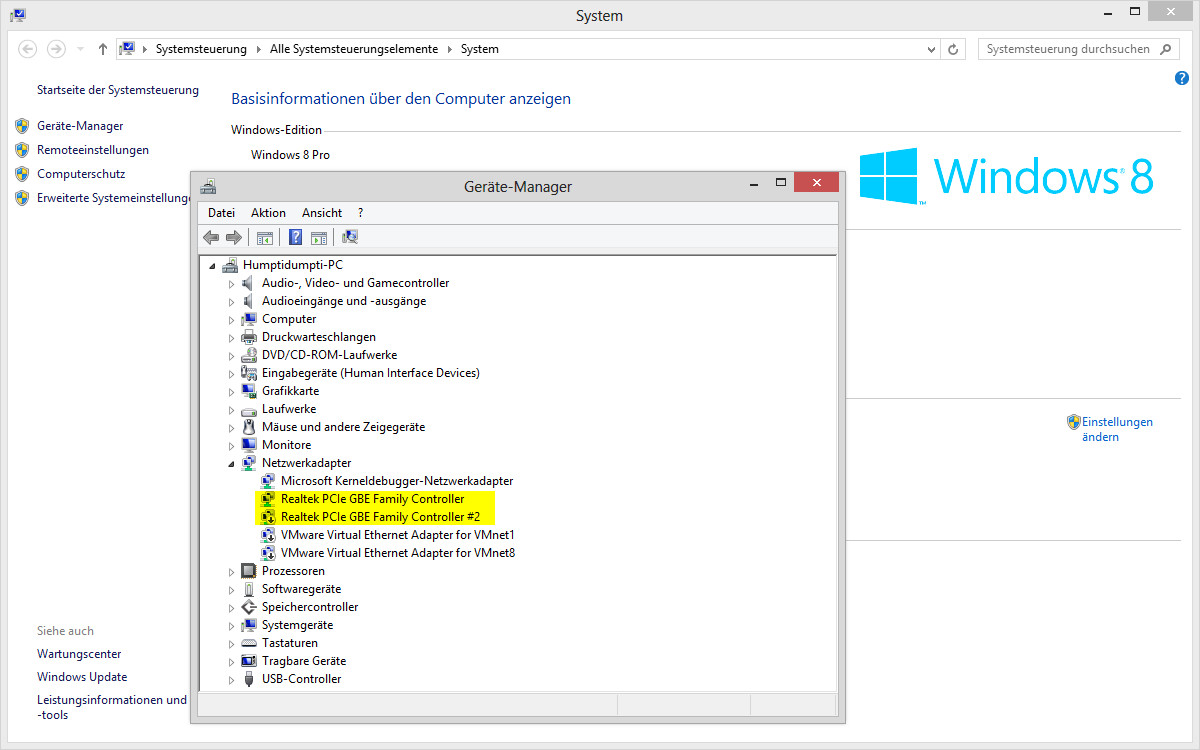
Task: Open Remoteeinstellungen
Action: tap(93, 150)
